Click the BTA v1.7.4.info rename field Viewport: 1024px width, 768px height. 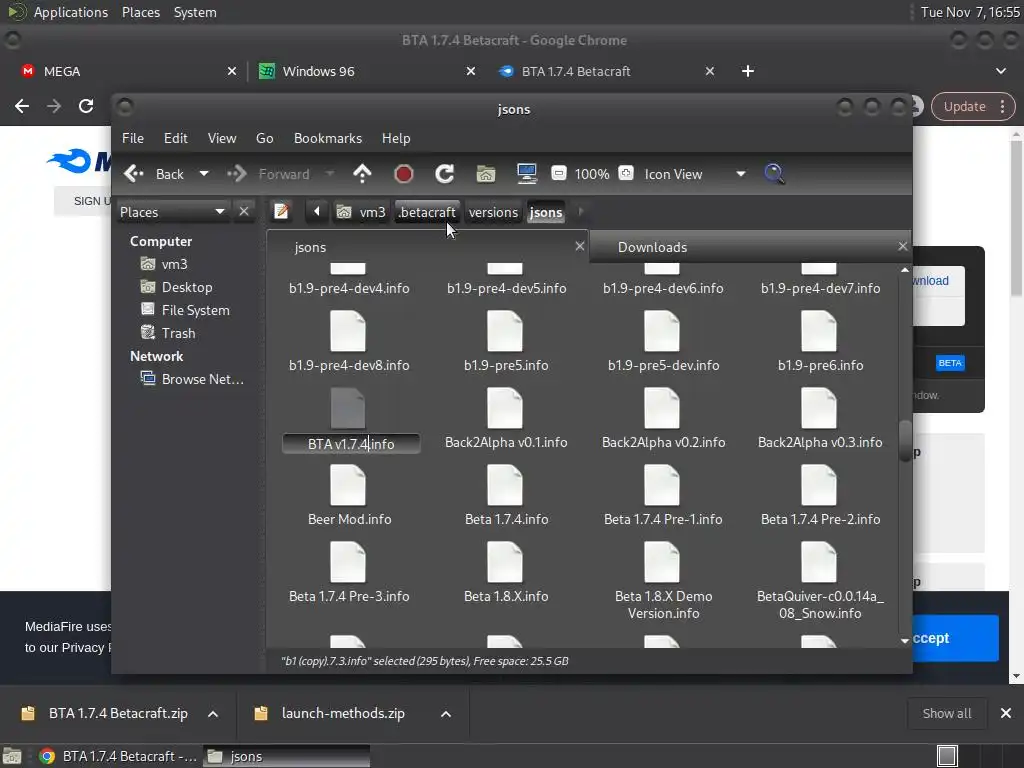351,444
